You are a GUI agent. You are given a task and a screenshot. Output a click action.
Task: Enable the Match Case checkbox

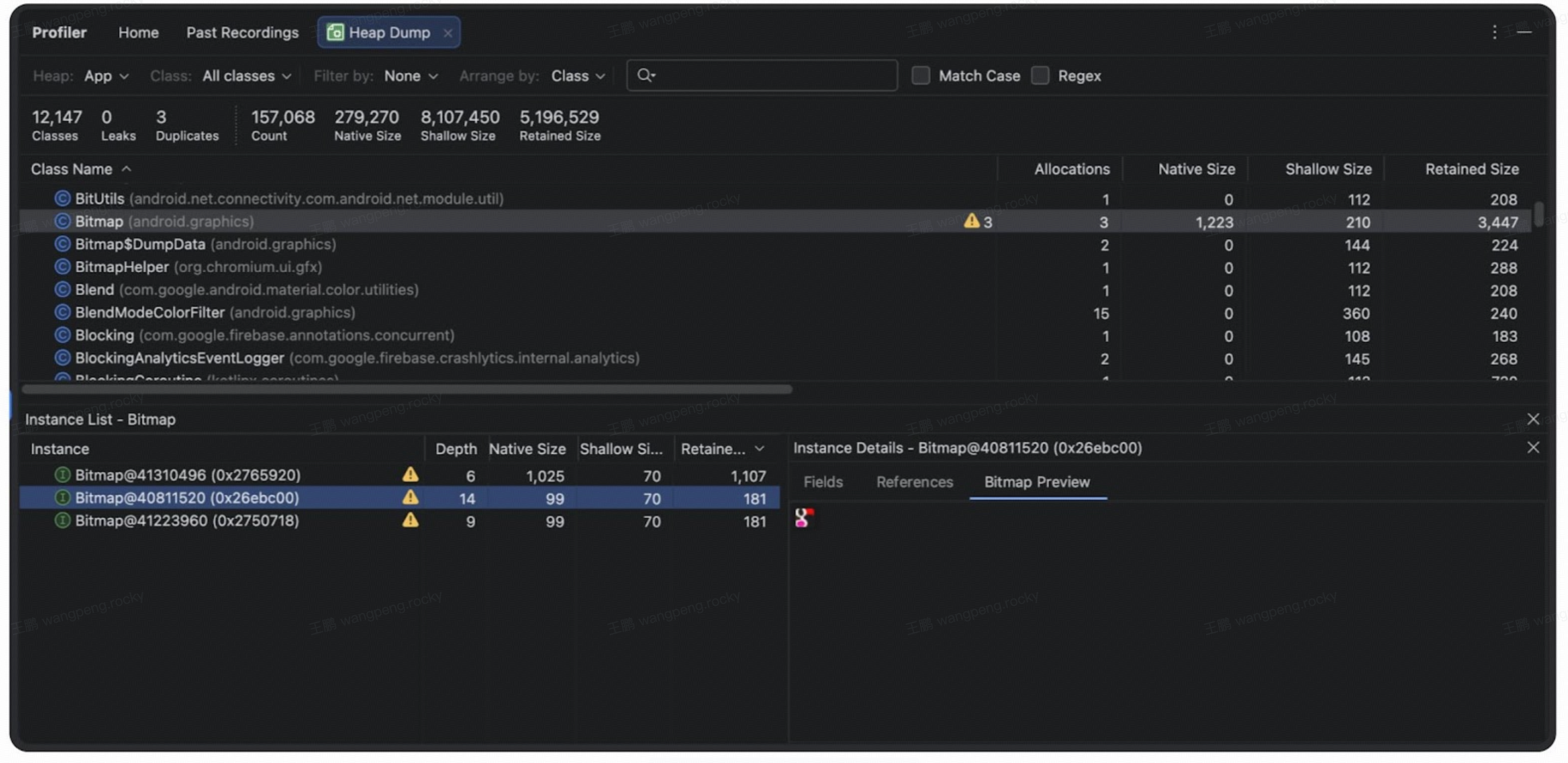click(x=920, y=76)
